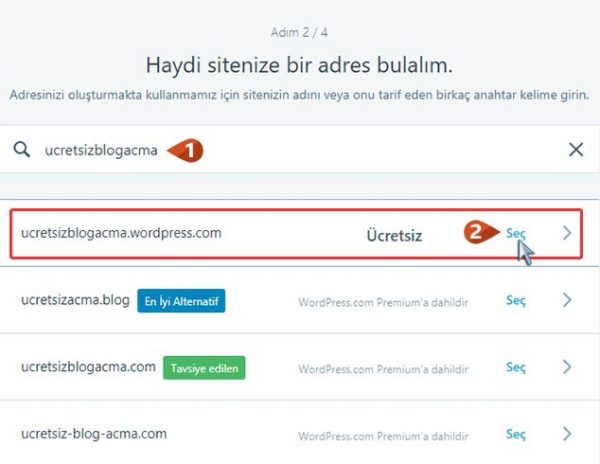Choose Seç for ucretsiz-blog-acma.com
600x464 pixels.
click(515, 434)
